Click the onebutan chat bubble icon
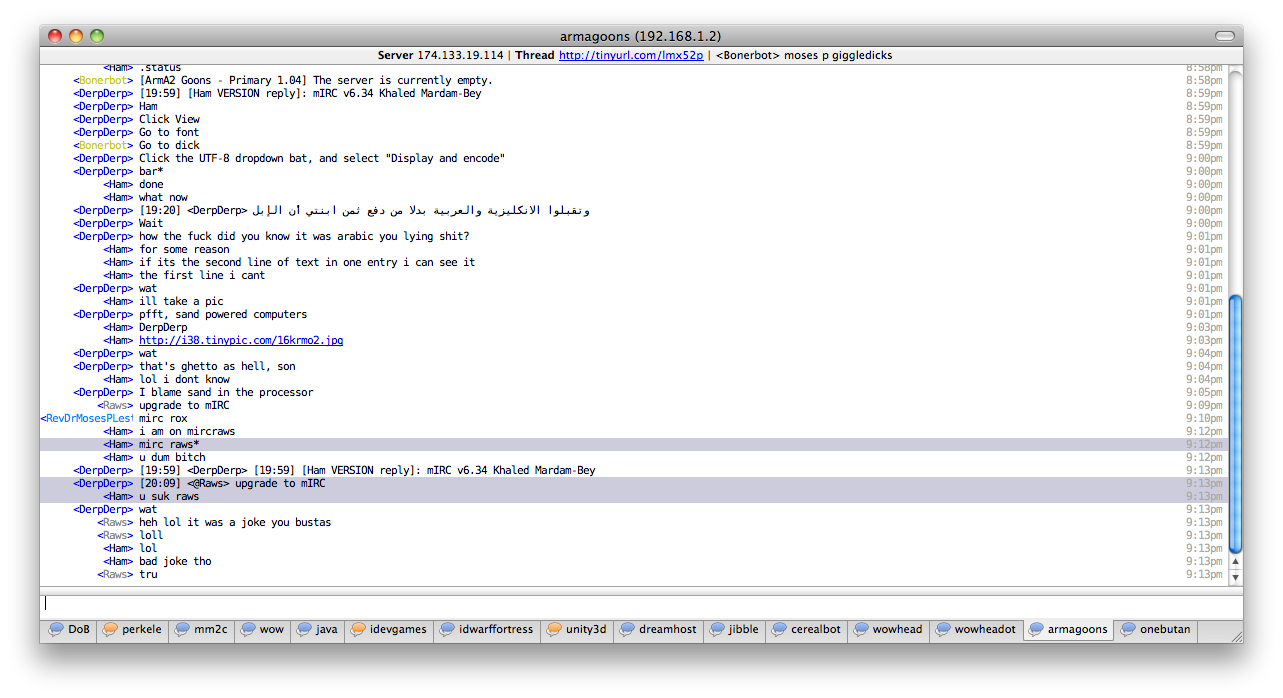1283x698 pixels. point(1128,630)
